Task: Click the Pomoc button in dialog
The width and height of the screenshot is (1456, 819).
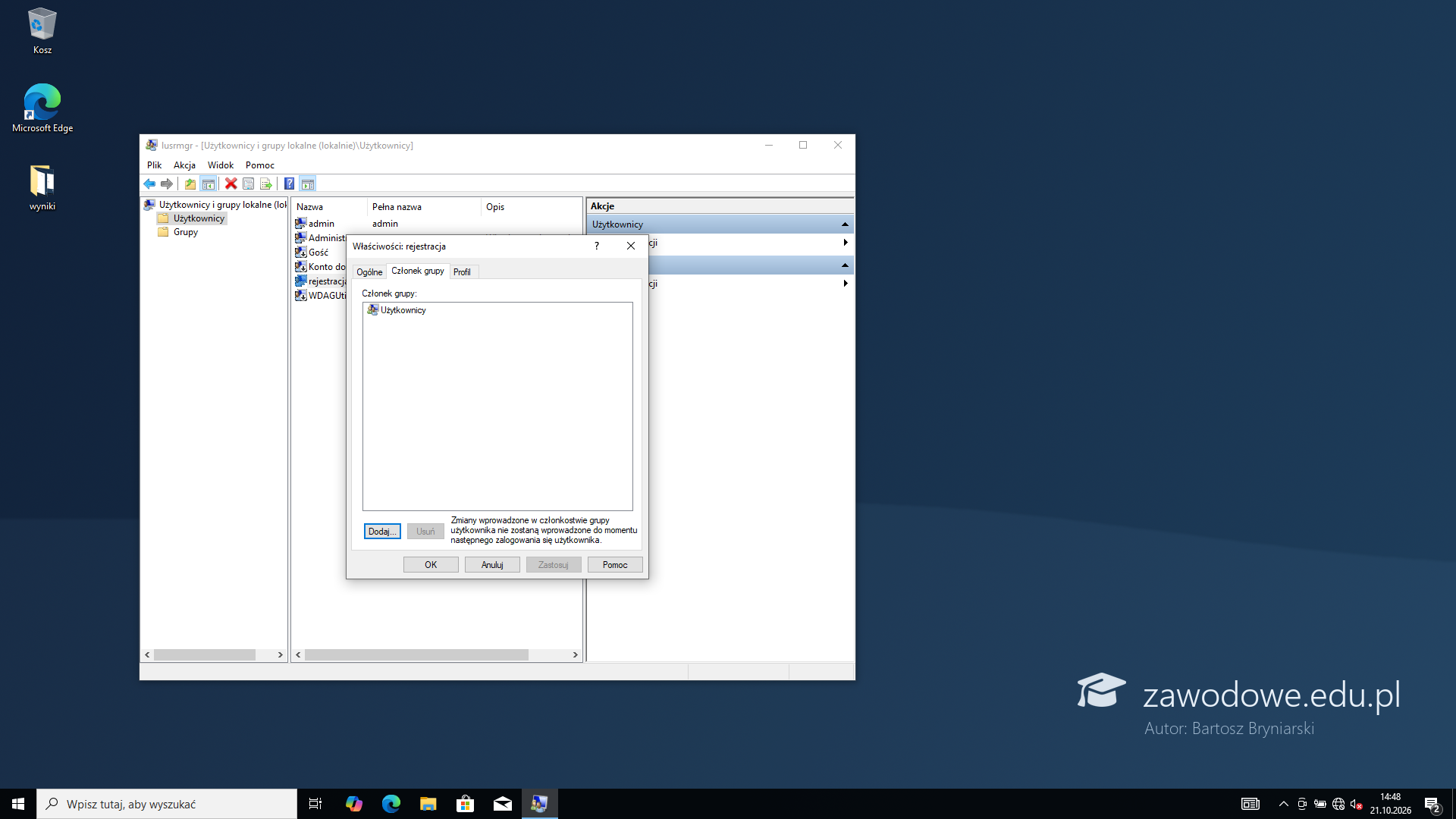Action: click(615, 565)
